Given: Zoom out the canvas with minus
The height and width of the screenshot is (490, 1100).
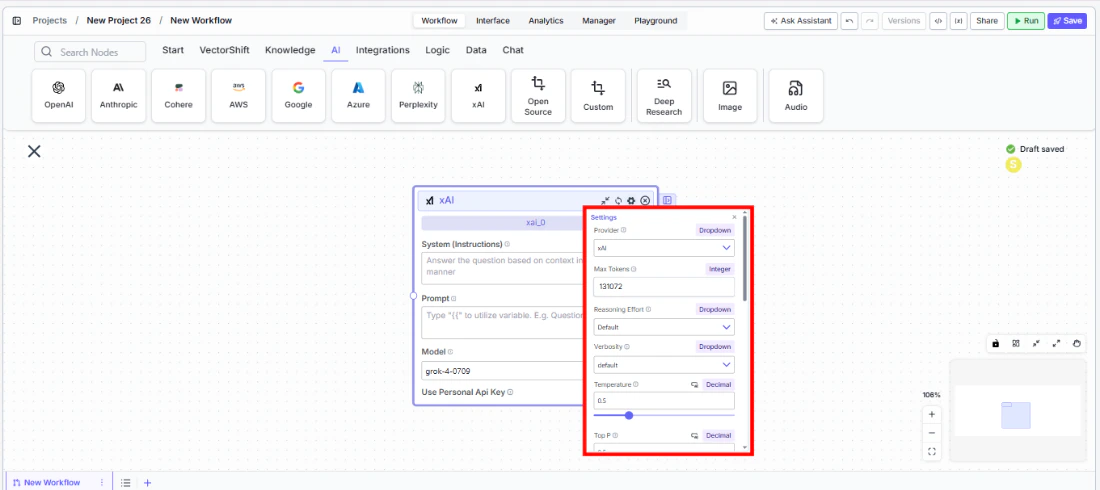Looking at the screenshot, I should pyautogui.click(x=932, y=433).
